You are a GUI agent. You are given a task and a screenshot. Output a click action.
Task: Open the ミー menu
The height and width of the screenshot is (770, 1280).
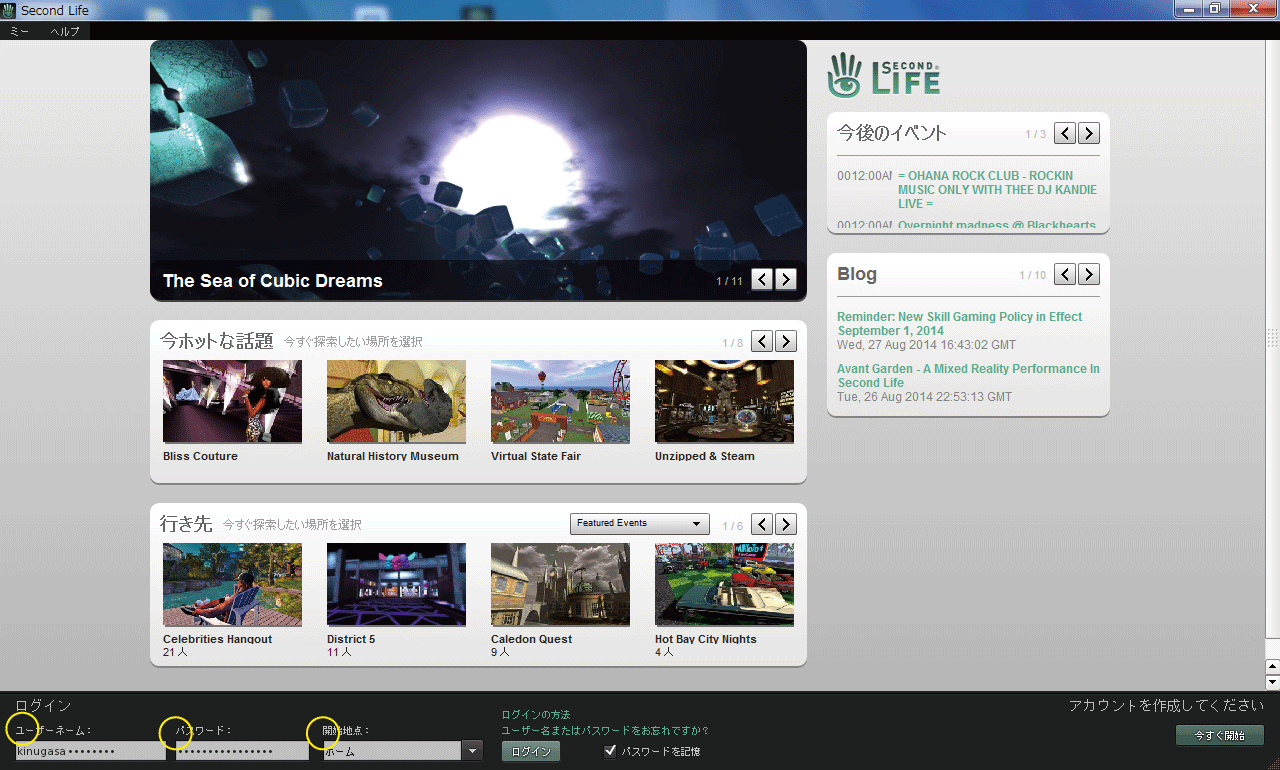[x=20, y=31]
